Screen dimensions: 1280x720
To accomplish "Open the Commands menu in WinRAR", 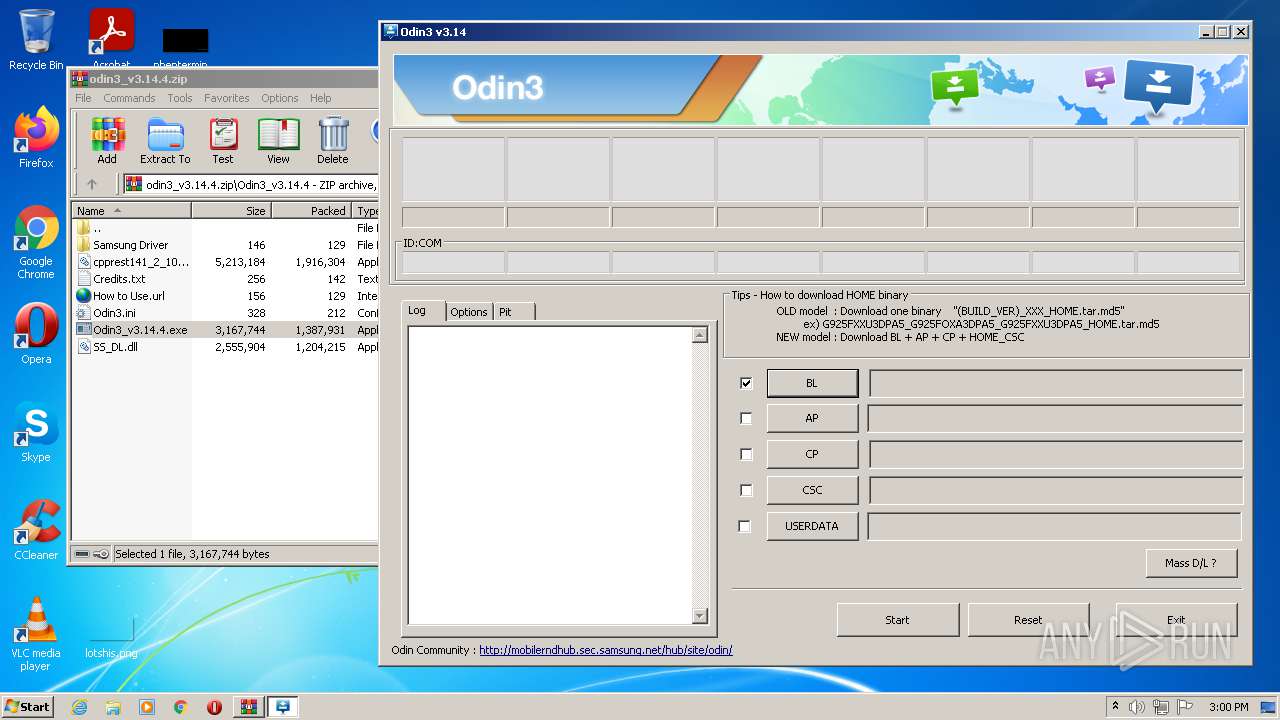I will (129, 98).
